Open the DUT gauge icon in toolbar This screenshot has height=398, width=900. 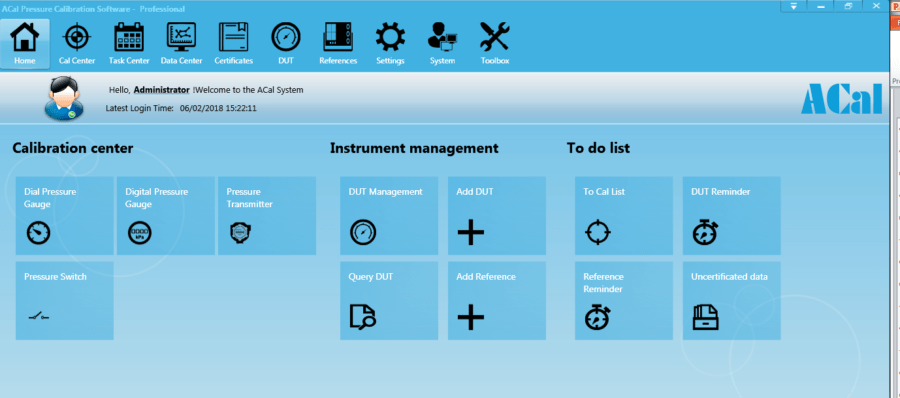286,44
